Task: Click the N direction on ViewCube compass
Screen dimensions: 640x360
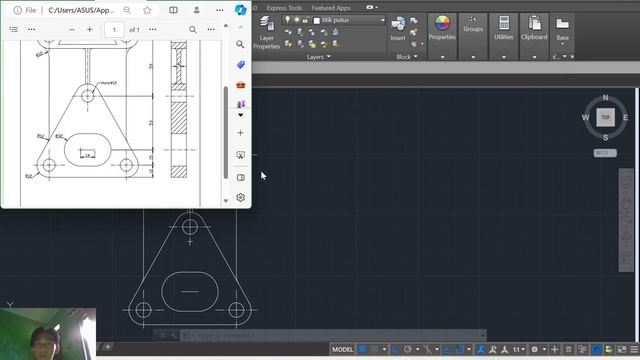Action: (605, 98)
